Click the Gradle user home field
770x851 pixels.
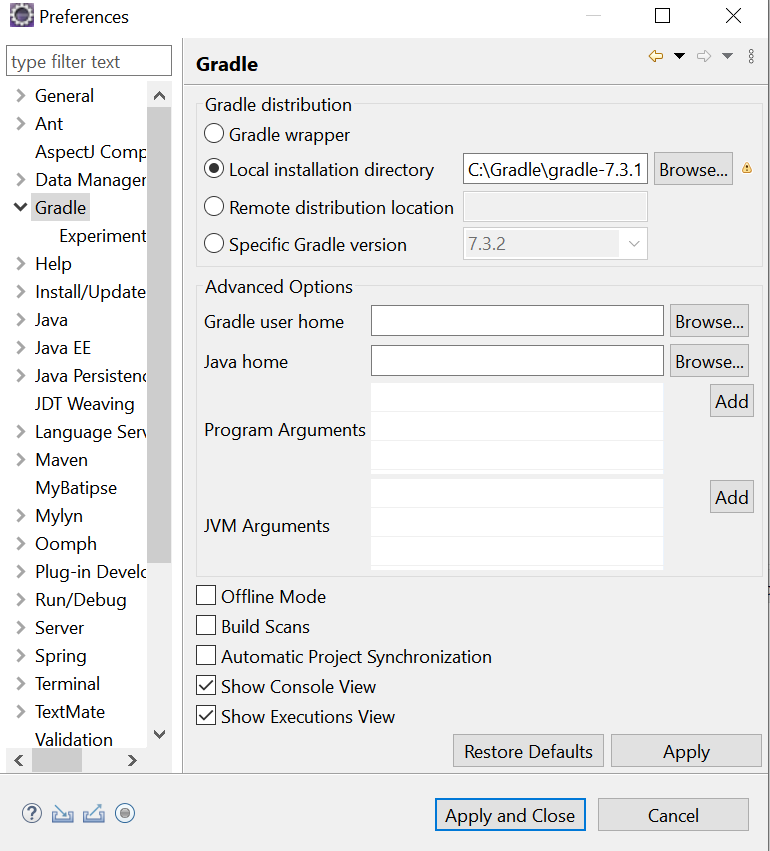tap(517, 321)
